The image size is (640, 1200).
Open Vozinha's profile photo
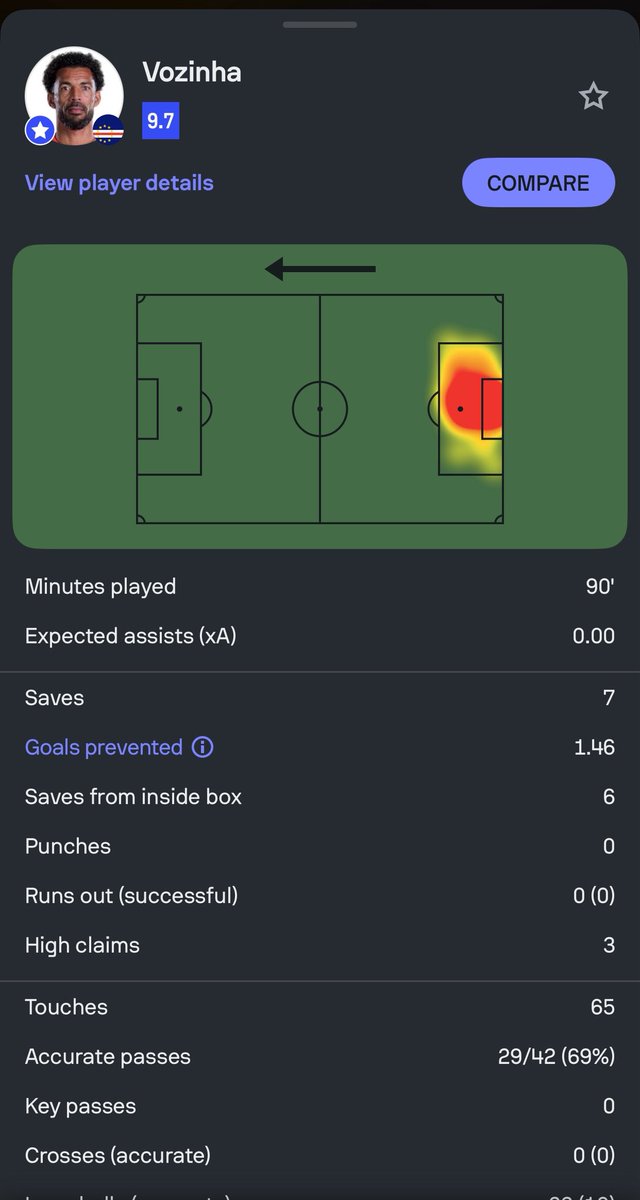click(x=74, y=96)
